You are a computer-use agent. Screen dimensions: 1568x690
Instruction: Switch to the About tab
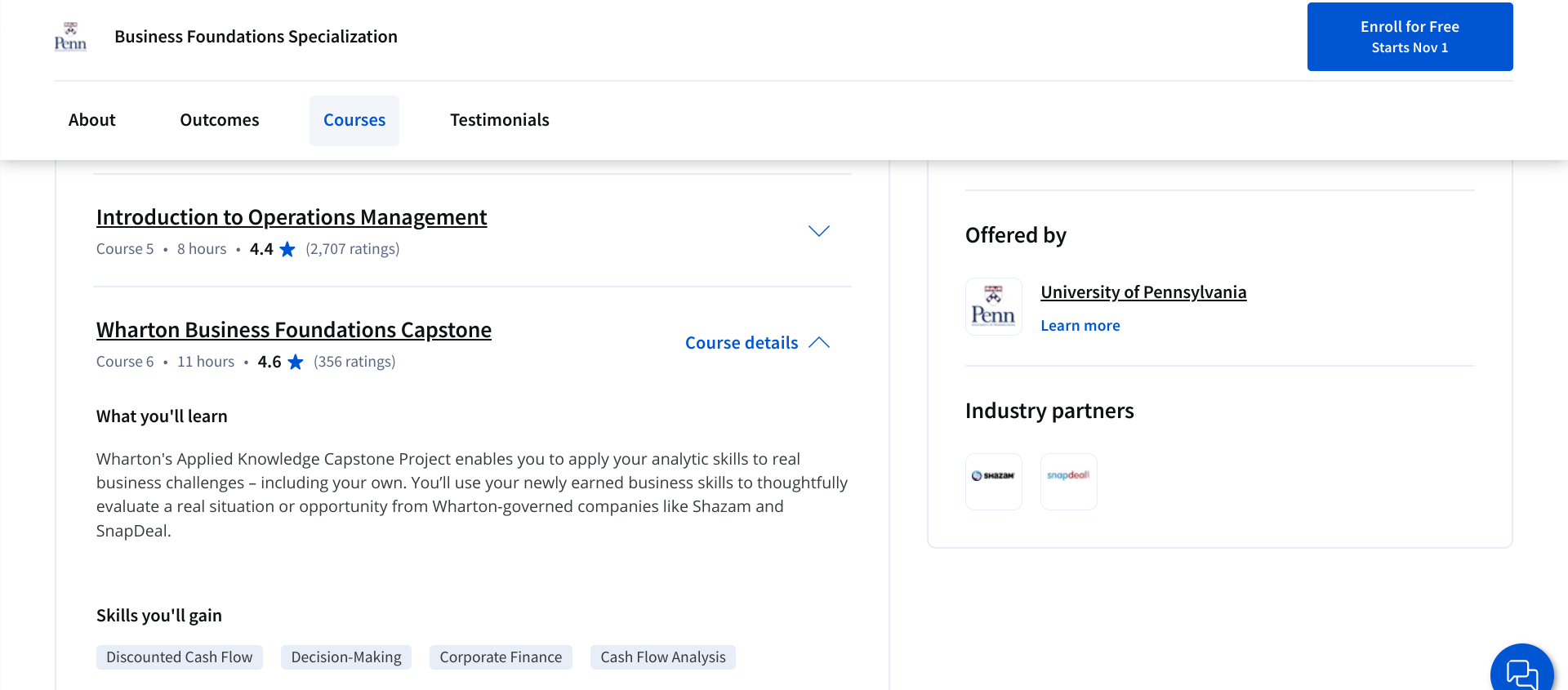[92, 120]
